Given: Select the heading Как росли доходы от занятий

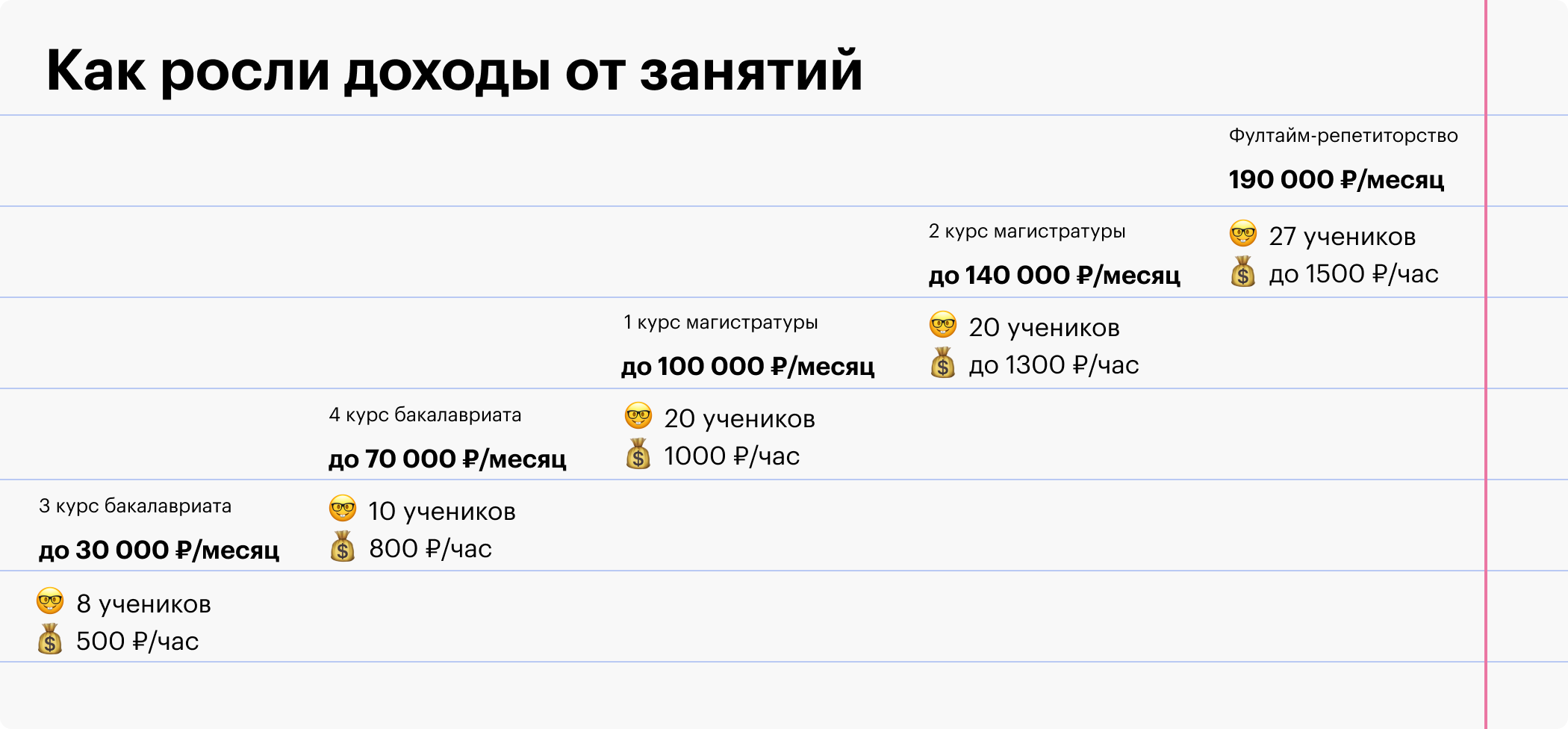Looking at the screenshot, I should pyautogui.click(x=455, y=71).
